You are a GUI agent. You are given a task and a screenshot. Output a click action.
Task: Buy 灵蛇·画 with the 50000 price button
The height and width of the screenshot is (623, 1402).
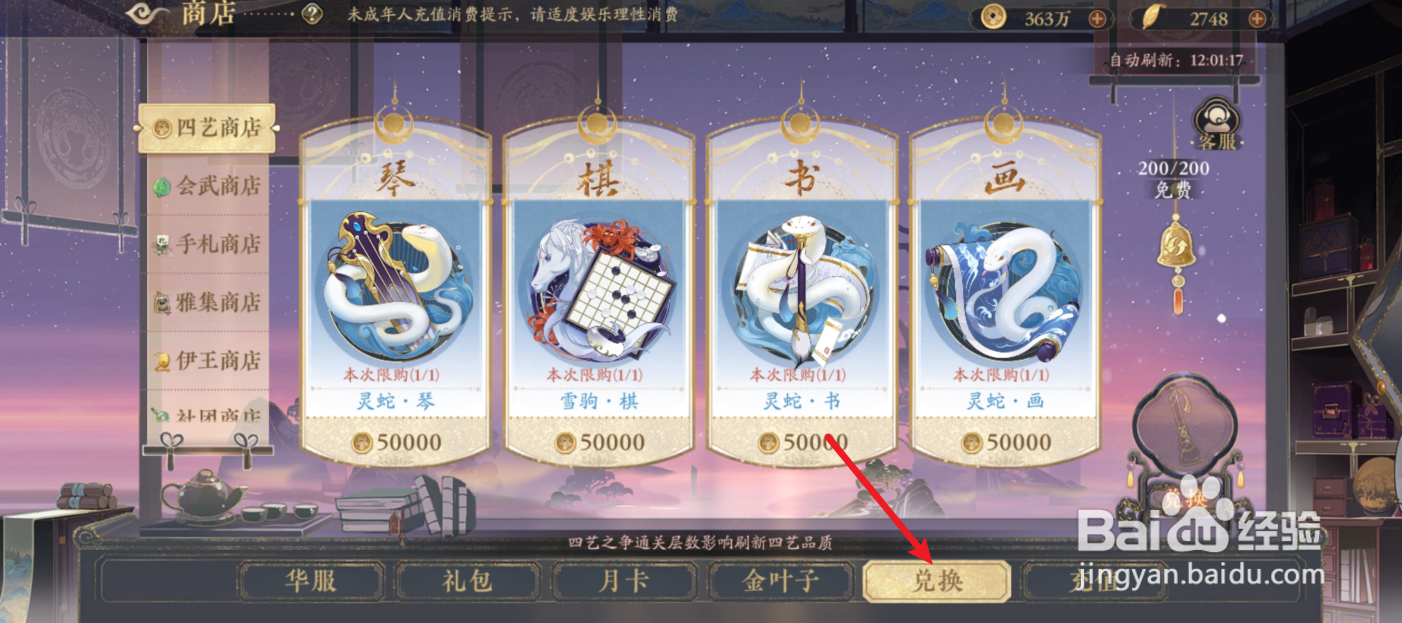click(x=1006, y=442)
